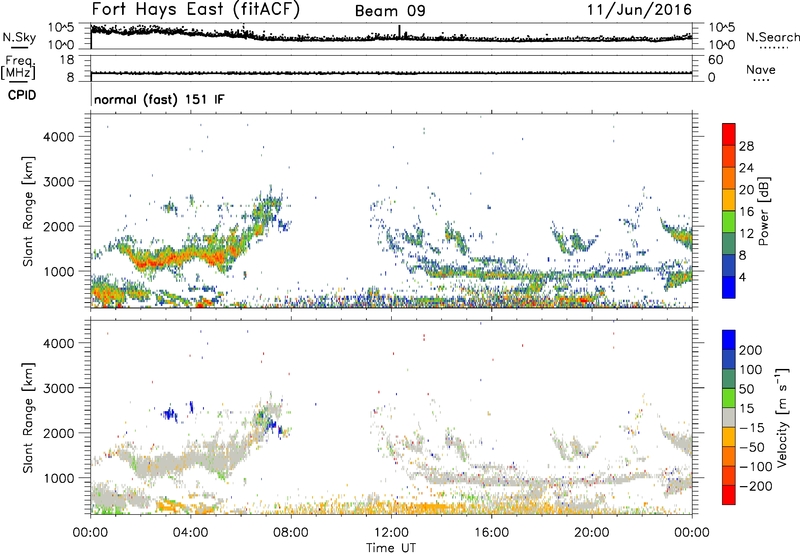Click the '-200' Velocity colorbar tick

coord(755,486)
